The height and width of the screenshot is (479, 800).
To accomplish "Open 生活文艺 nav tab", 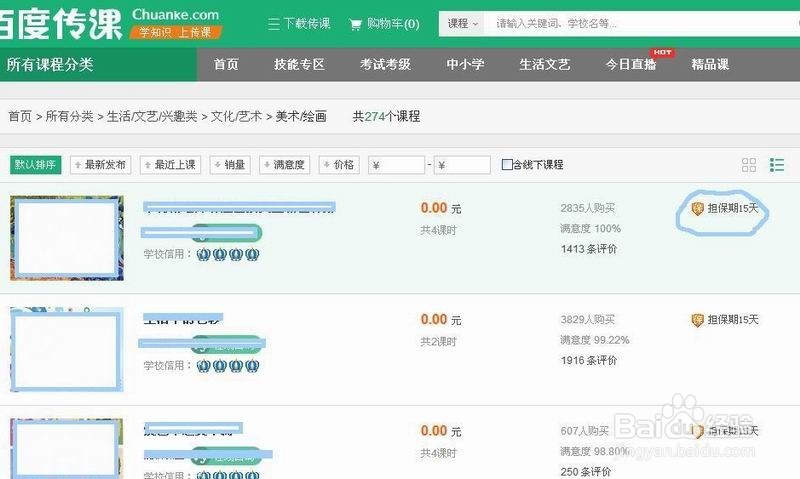I will 544,64.
